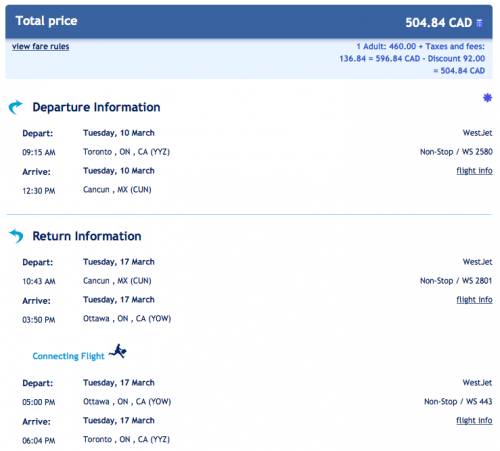This screenshot has width=500, height=451.
Task: Click the calculator icon beside total price
Action: 479,23
